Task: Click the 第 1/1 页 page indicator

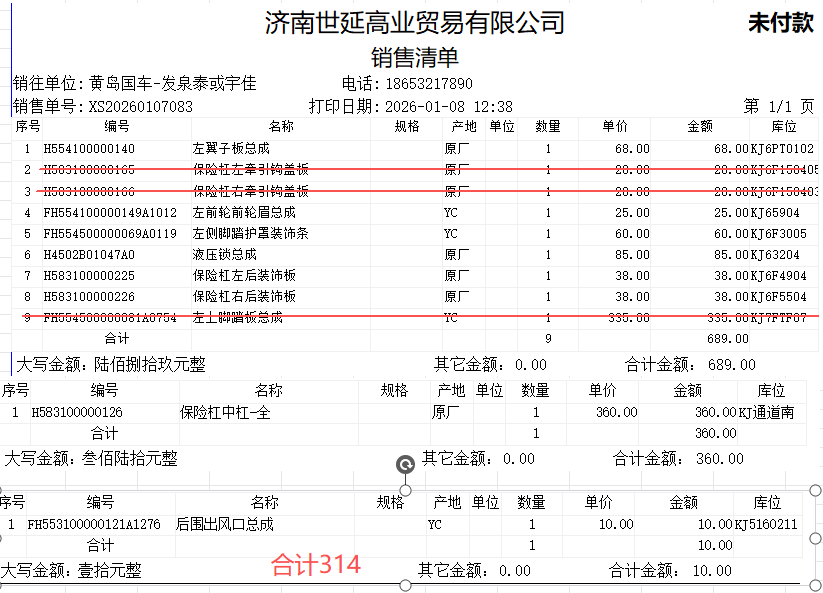Action: pos(778,106)
